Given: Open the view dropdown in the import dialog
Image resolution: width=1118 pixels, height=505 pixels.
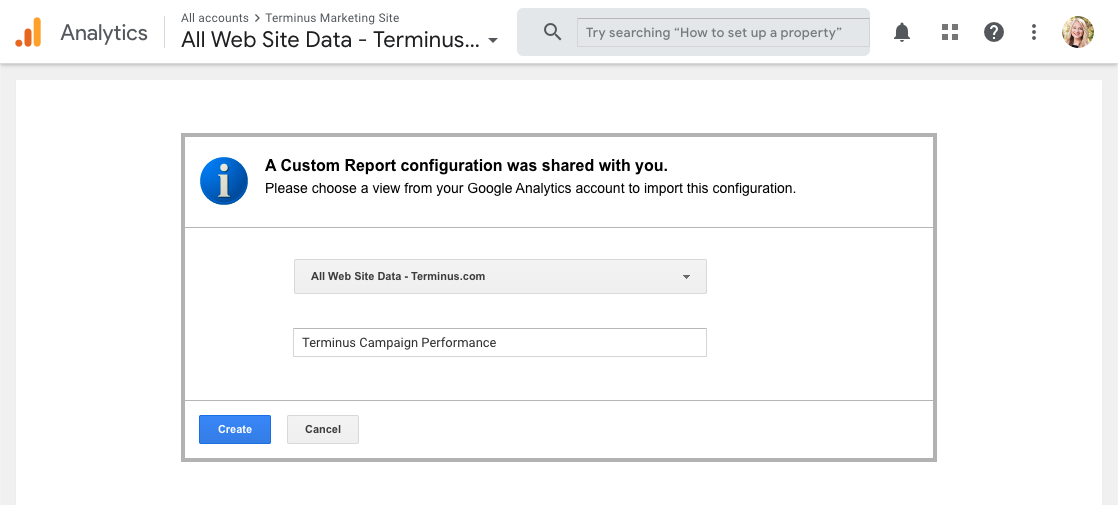Looking at the screenshot, I should pyautogui.click(x=500, y=276).
